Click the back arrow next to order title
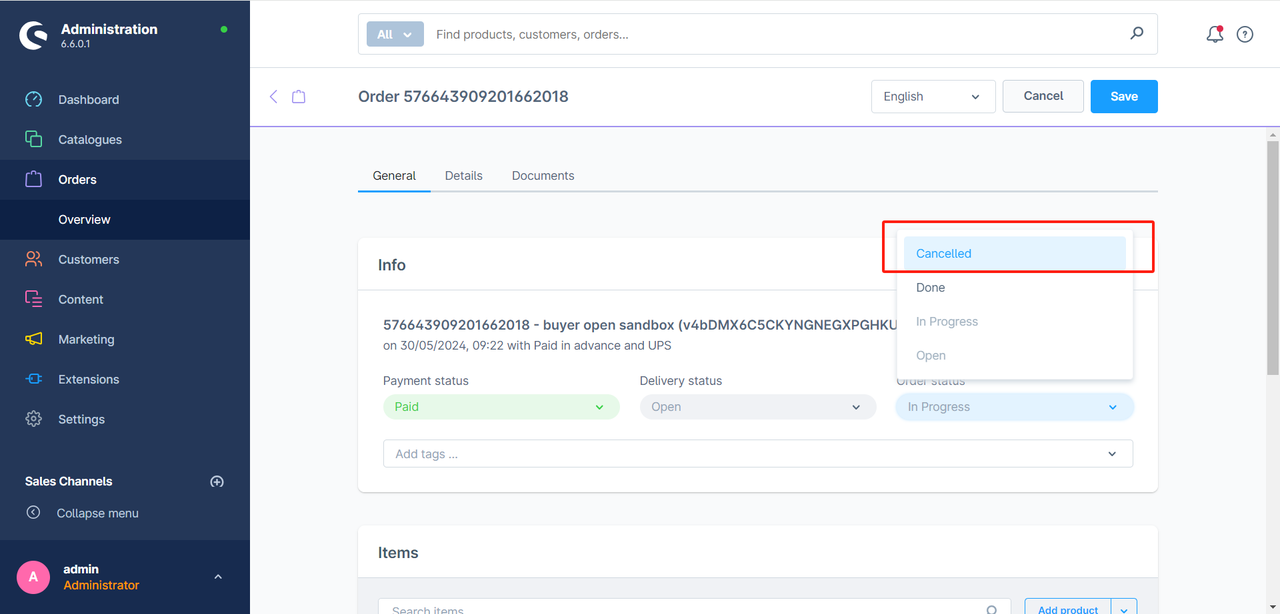The height and width of the screenshot is (614, 1280). 274,96
